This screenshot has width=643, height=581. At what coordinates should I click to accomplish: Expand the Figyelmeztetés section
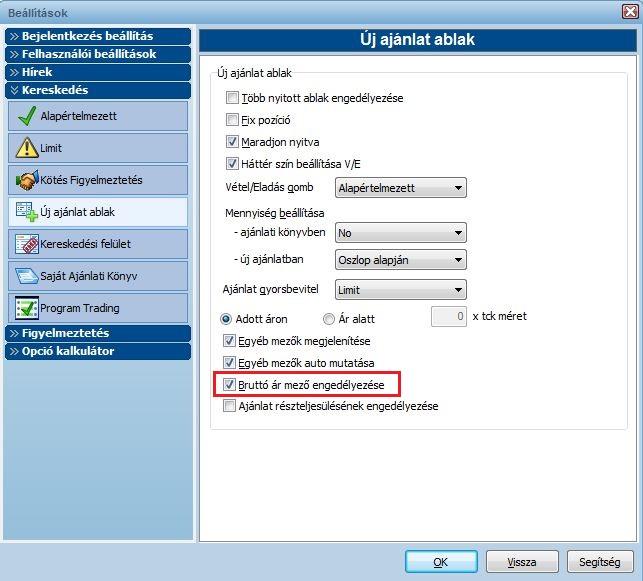98,333
